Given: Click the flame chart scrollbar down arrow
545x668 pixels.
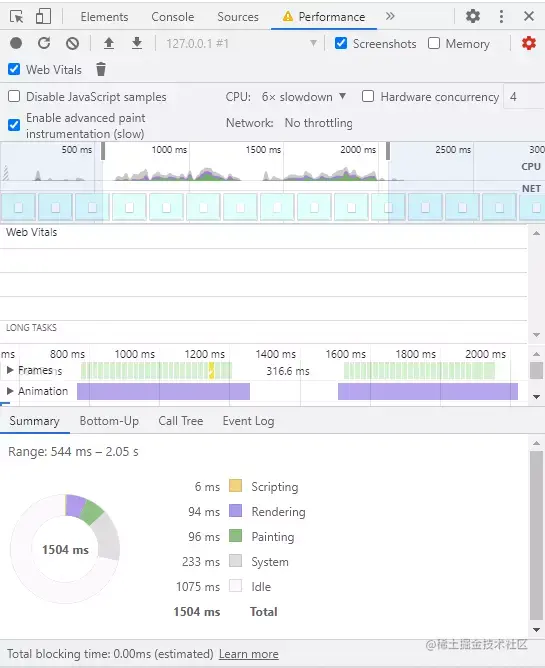Looking at the screenshot, I should (x=536, y=397).
